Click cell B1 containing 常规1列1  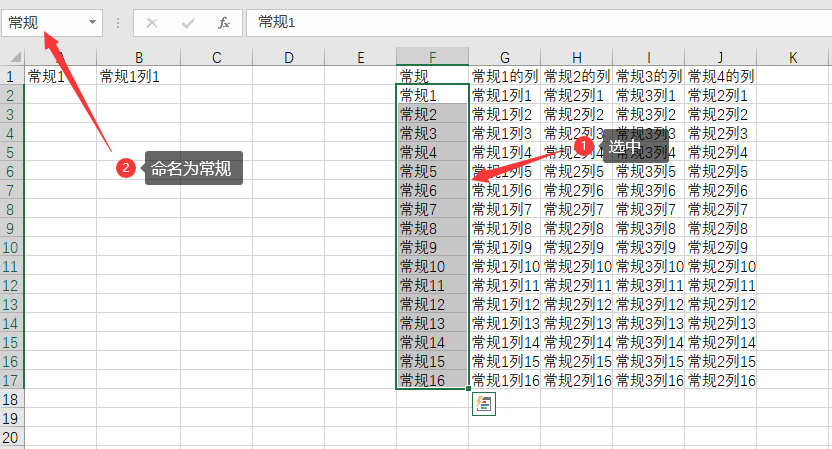(137, 76)
